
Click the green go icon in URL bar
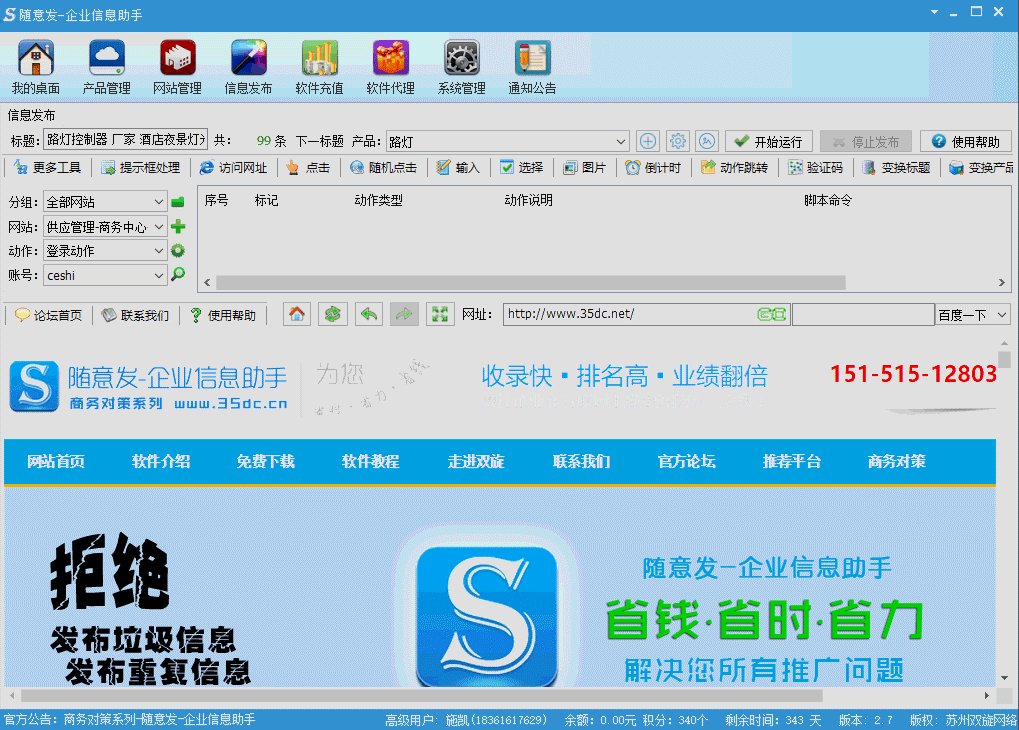pyautogui.click(x=771, y=315)
